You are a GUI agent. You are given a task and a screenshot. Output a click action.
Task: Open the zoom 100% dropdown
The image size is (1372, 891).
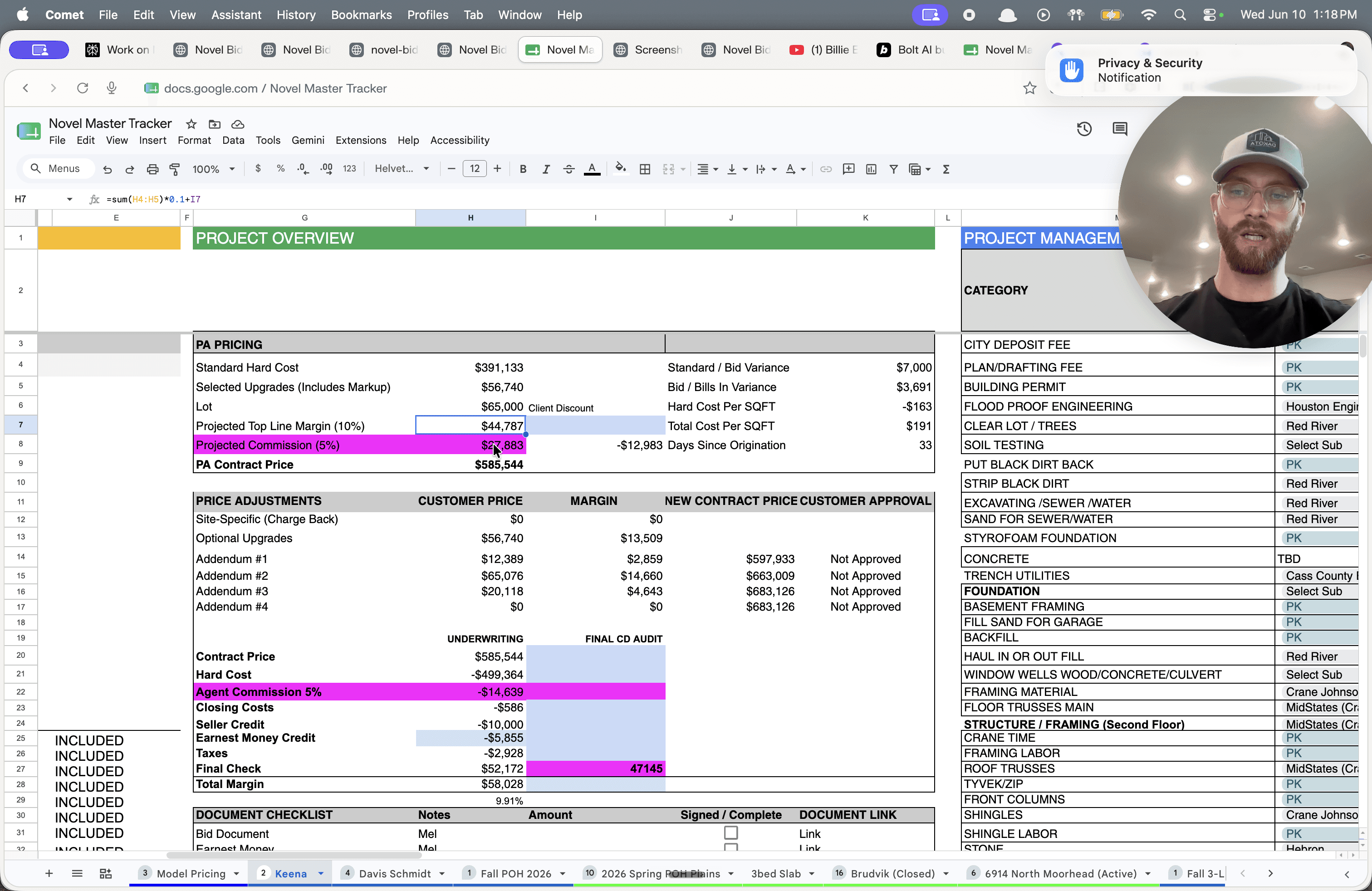coord(213,169)
